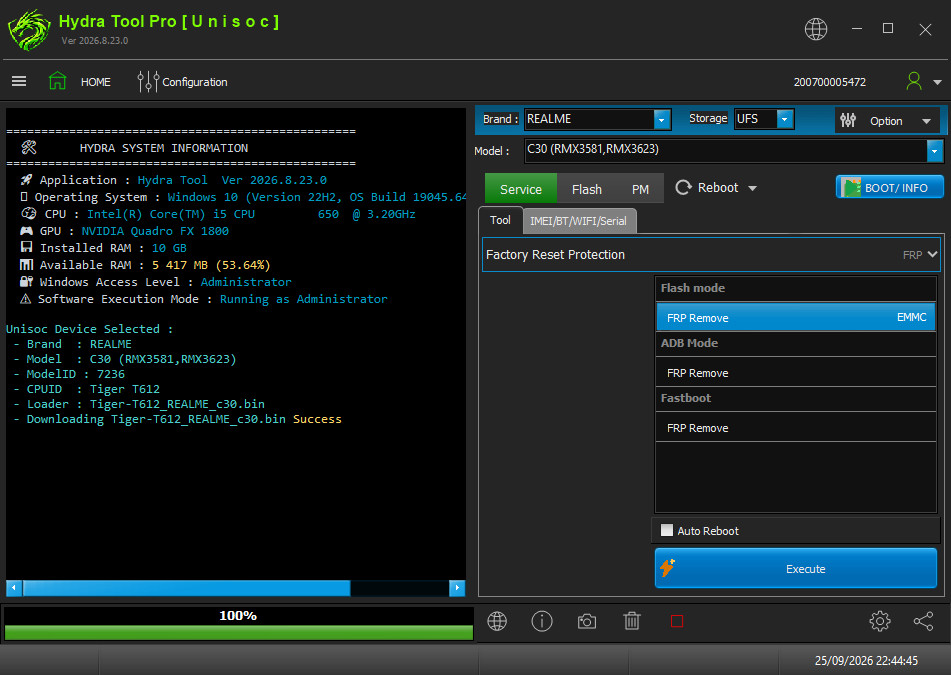Click the Execute button
The width and height of the screenshot is (951, 675).
click(796, 568)
